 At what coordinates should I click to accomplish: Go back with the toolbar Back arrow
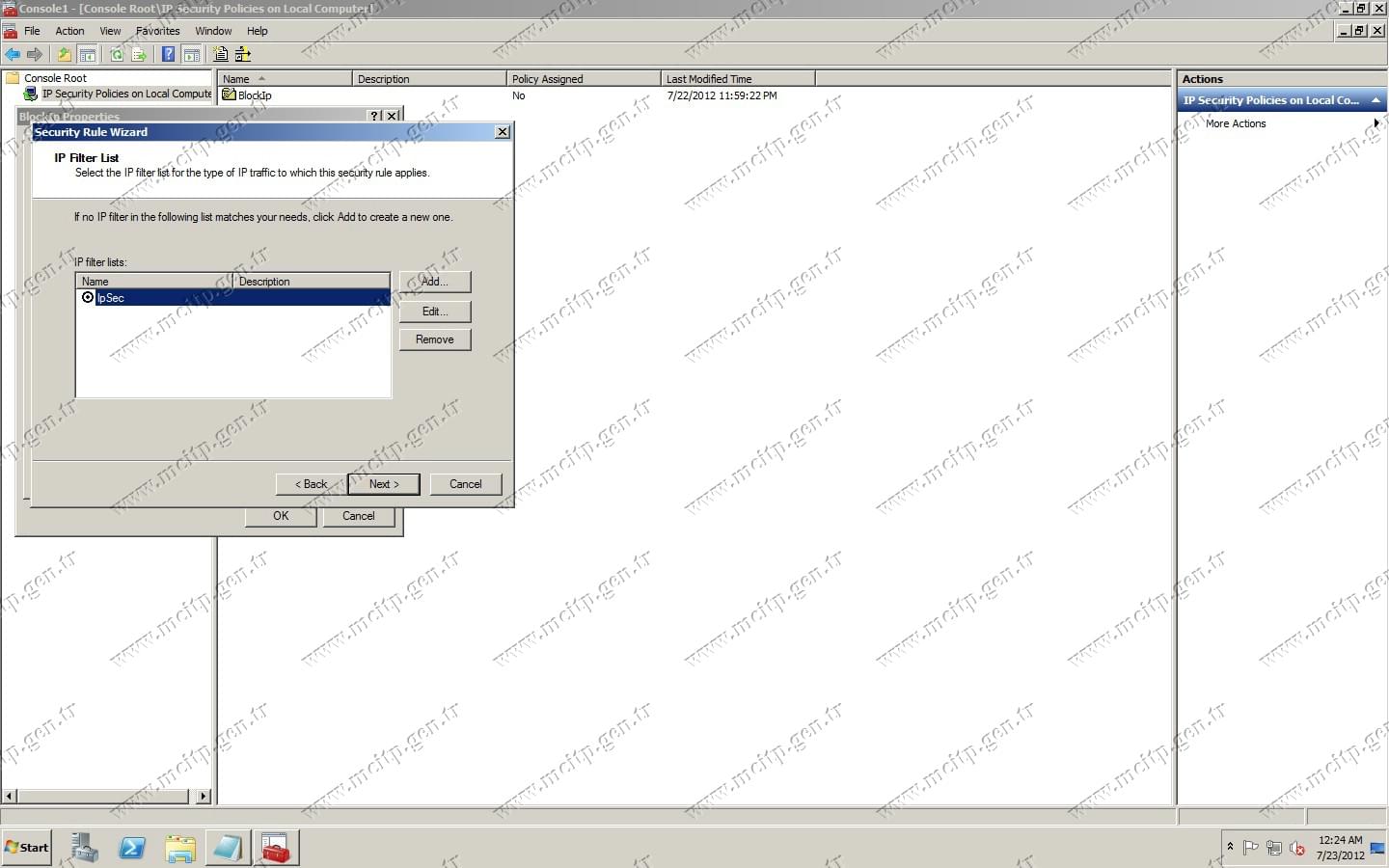[x=13, y=55]
